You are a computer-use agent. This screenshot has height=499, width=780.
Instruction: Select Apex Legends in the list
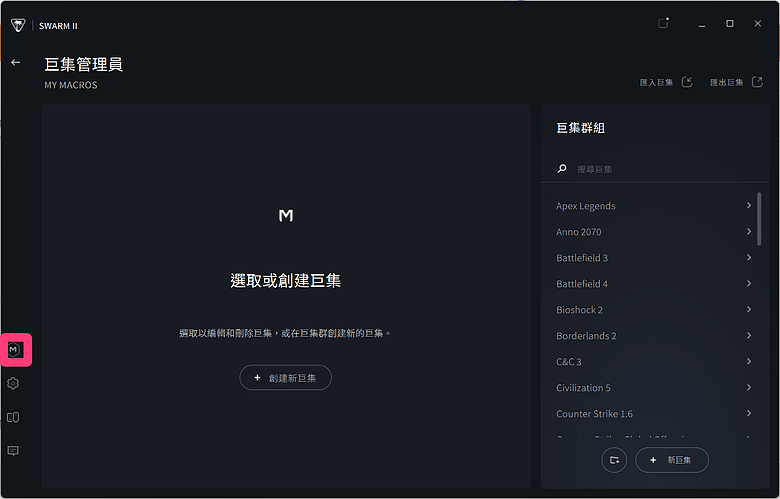coord(585,206)
